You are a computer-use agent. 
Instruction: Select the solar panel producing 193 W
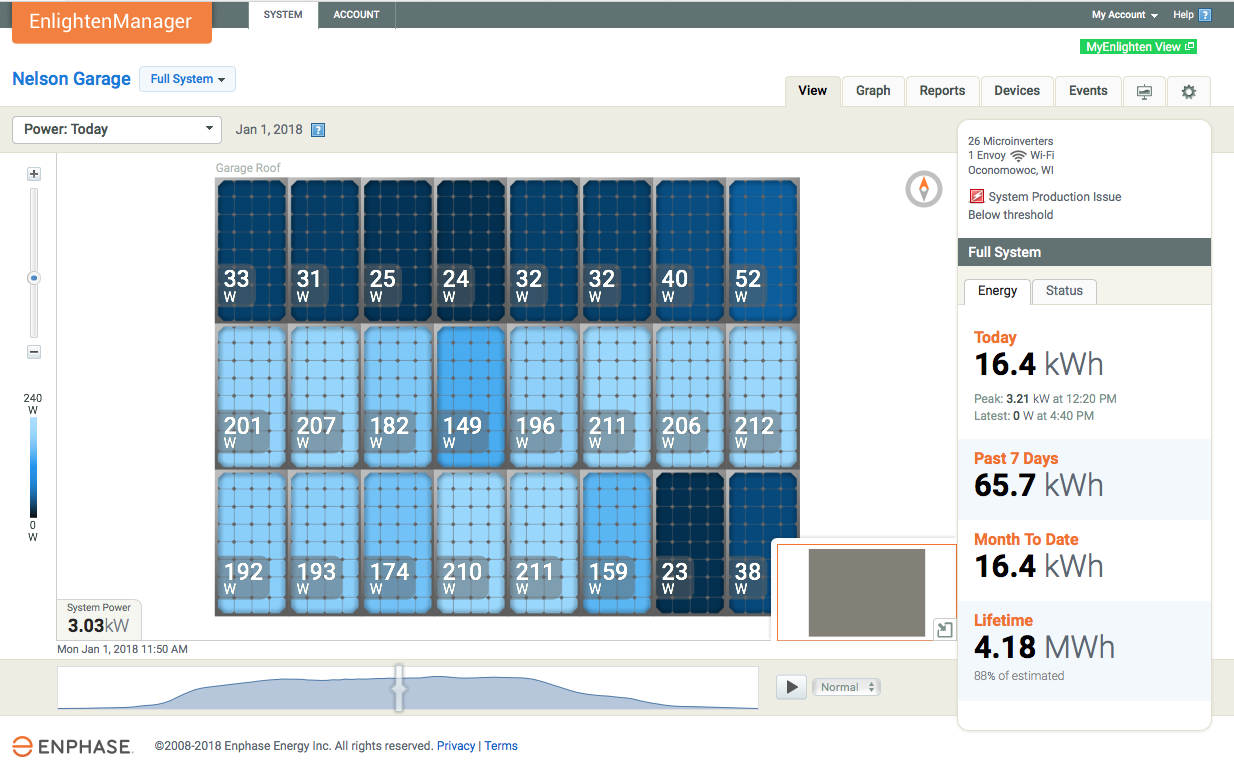point(324,542)
